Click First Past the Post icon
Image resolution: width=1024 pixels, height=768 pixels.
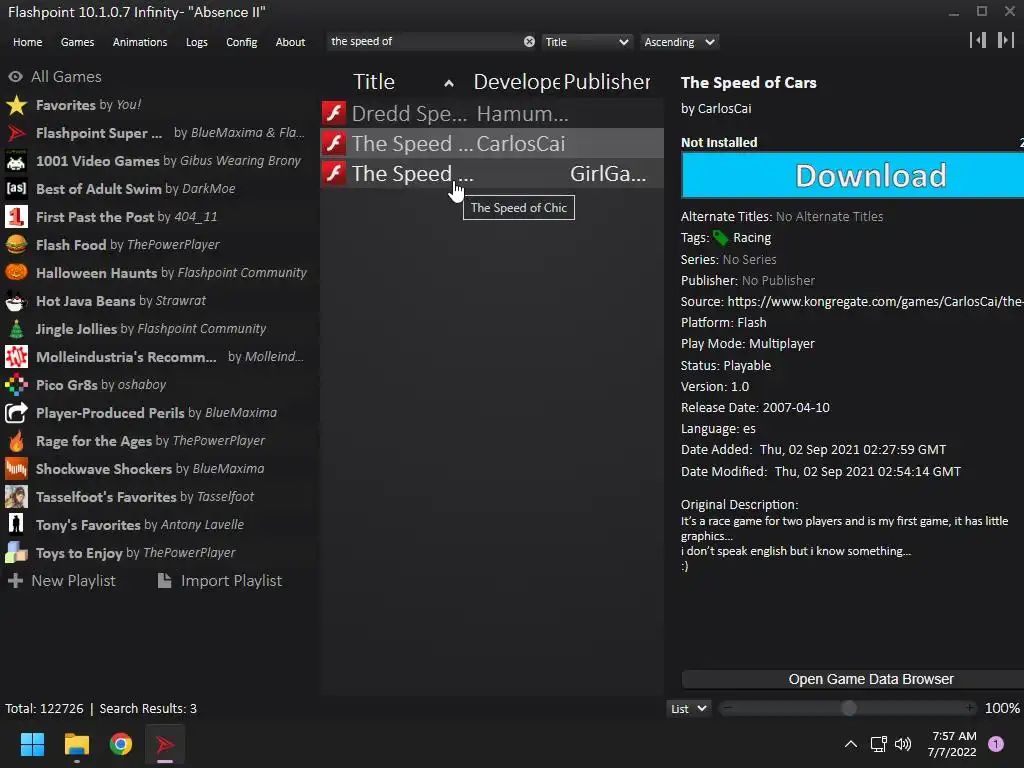coord(16,217)
